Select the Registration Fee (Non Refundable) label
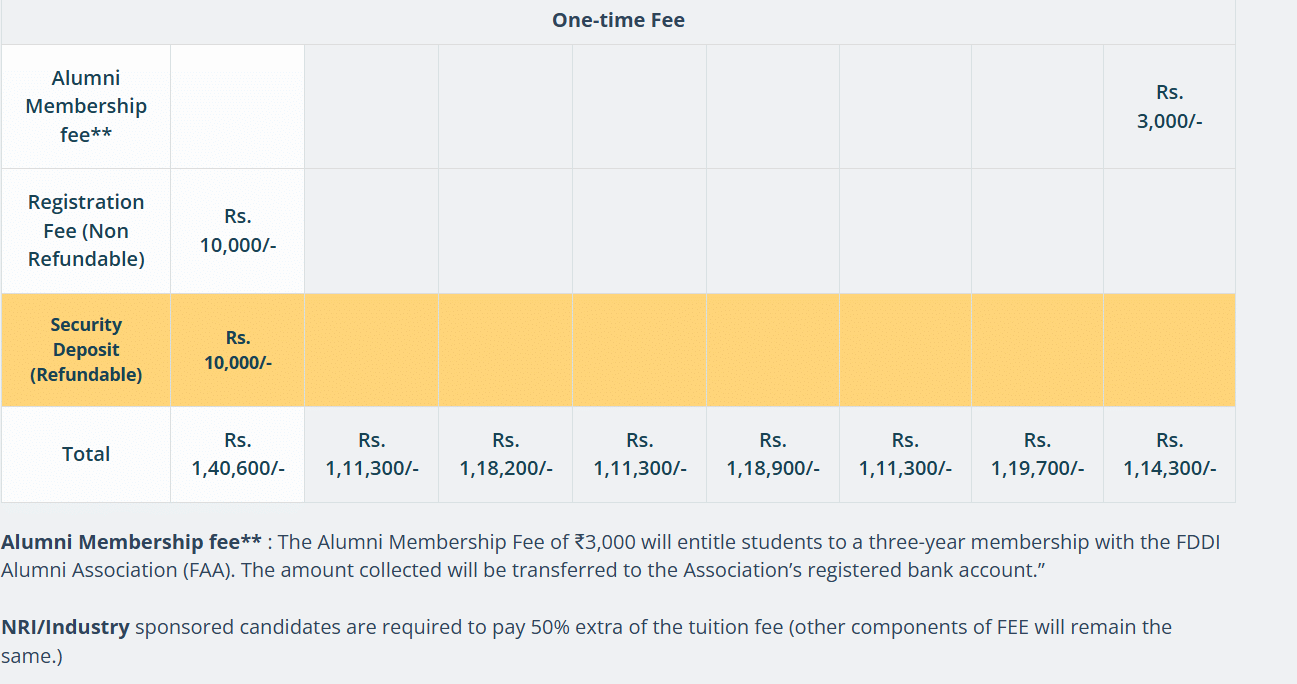Viewport: 1297px width, 684px height. pyautogui.click(x=86, y=230)
